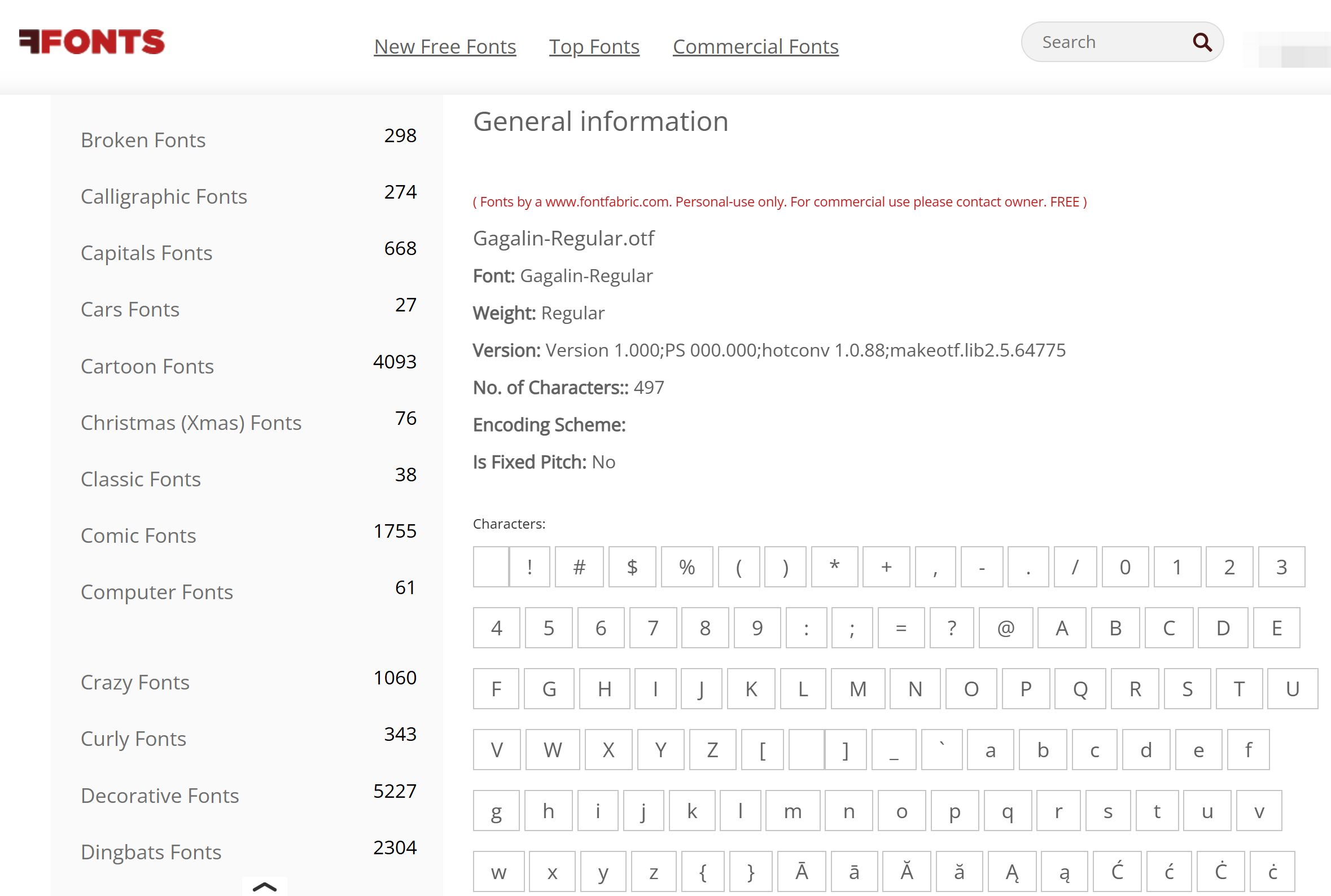Select the @ character tile

coord(1006,627)
